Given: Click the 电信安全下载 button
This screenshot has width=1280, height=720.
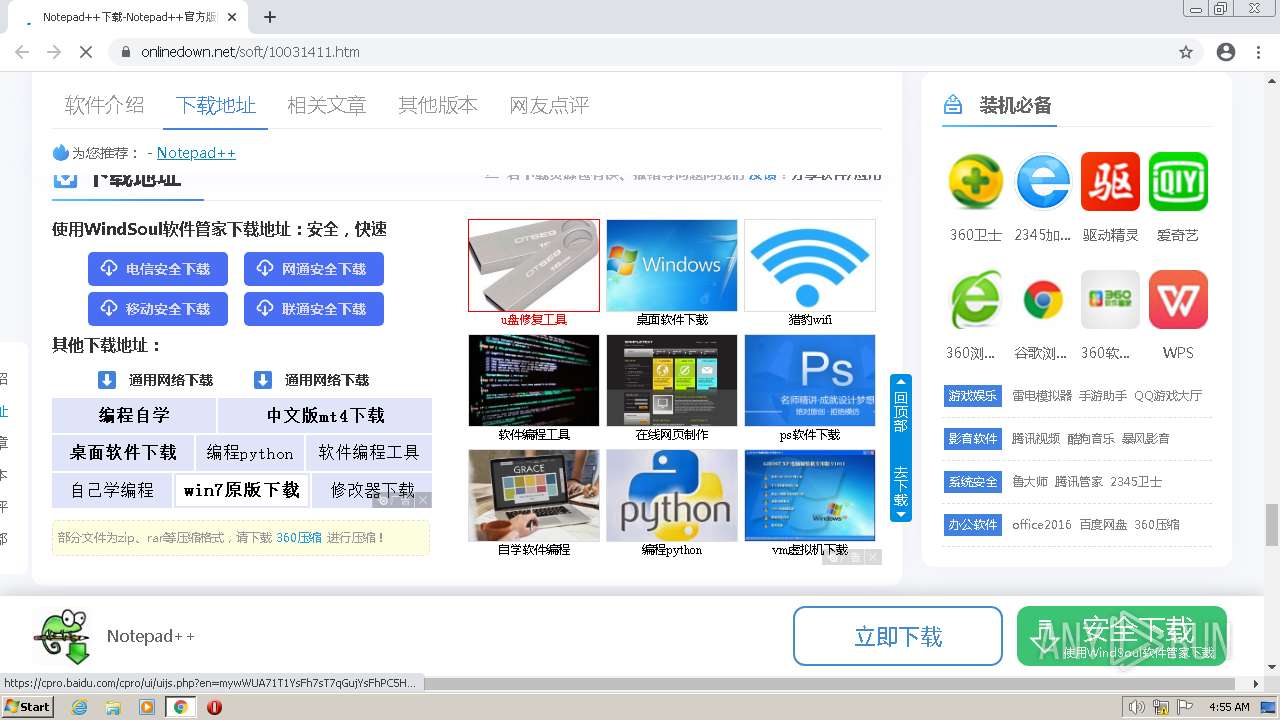Looking at the screenshot, I should (x=158, y=269).
